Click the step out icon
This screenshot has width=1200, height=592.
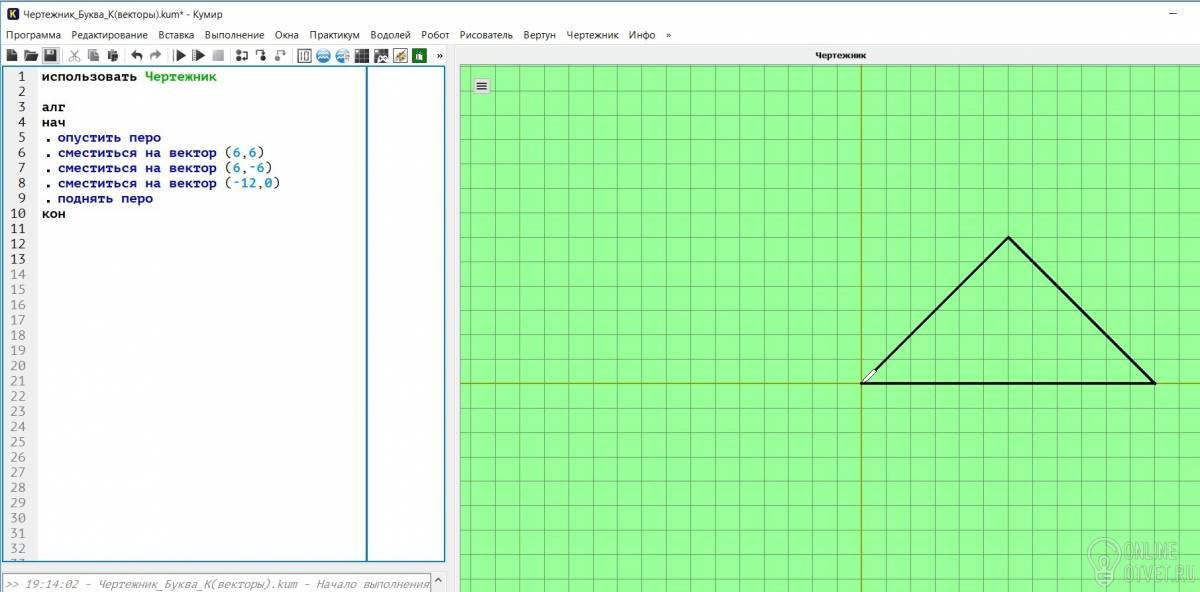280,55
